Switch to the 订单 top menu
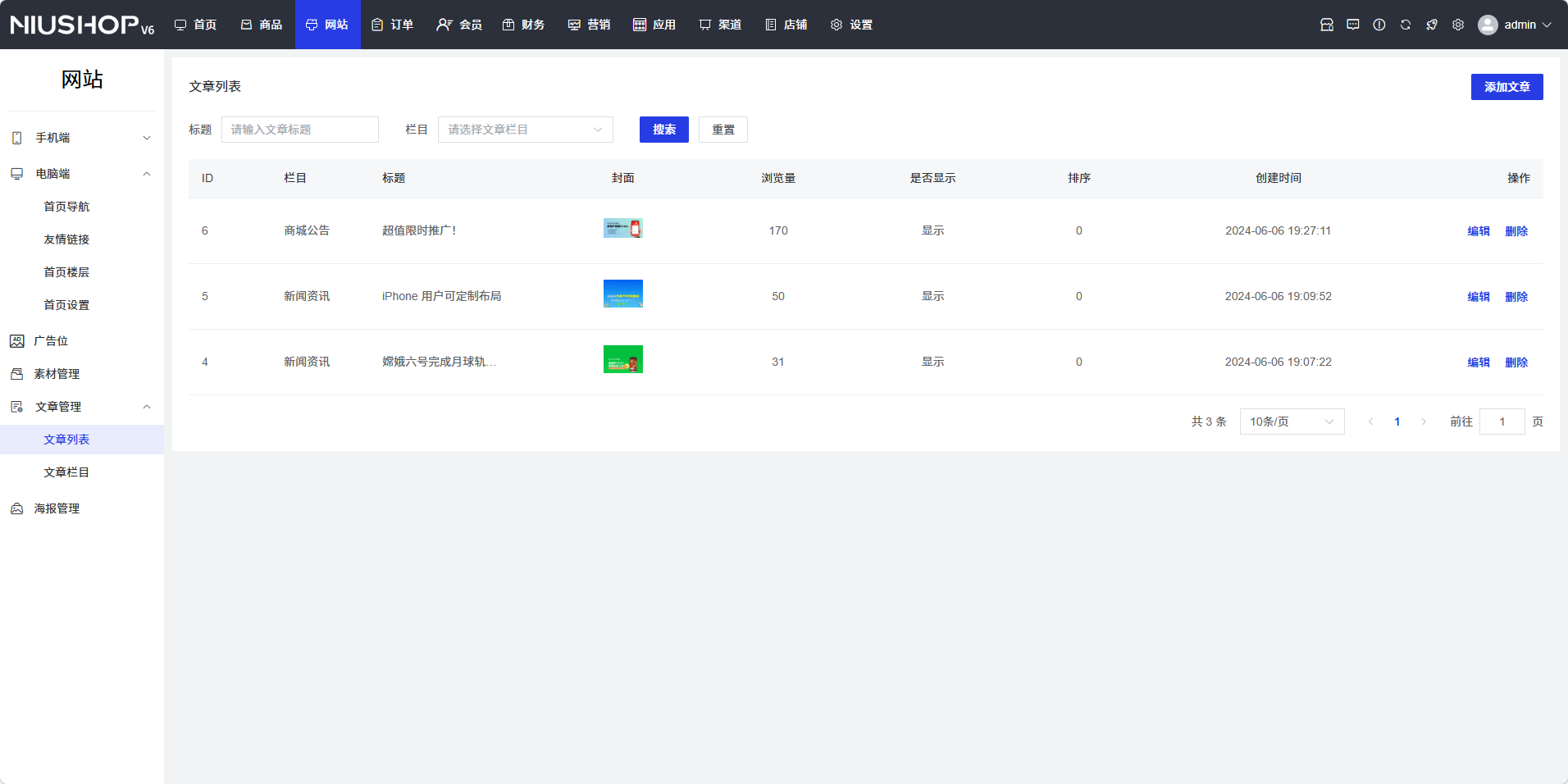The width and height of the screenshot is (1568, 784). click(393, 25)
